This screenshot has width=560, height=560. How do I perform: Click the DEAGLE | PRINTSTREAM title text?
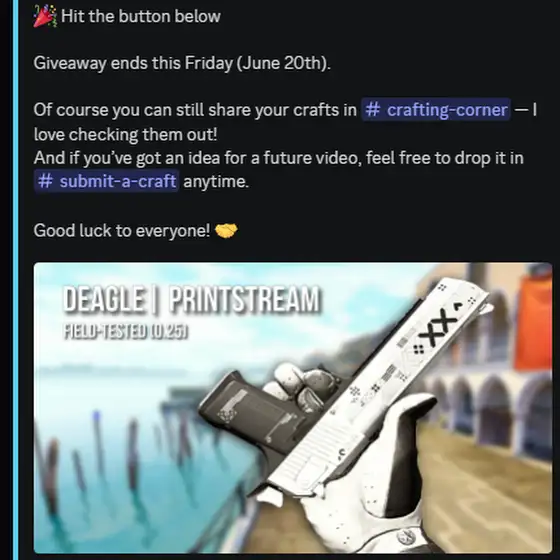[191, 299]
